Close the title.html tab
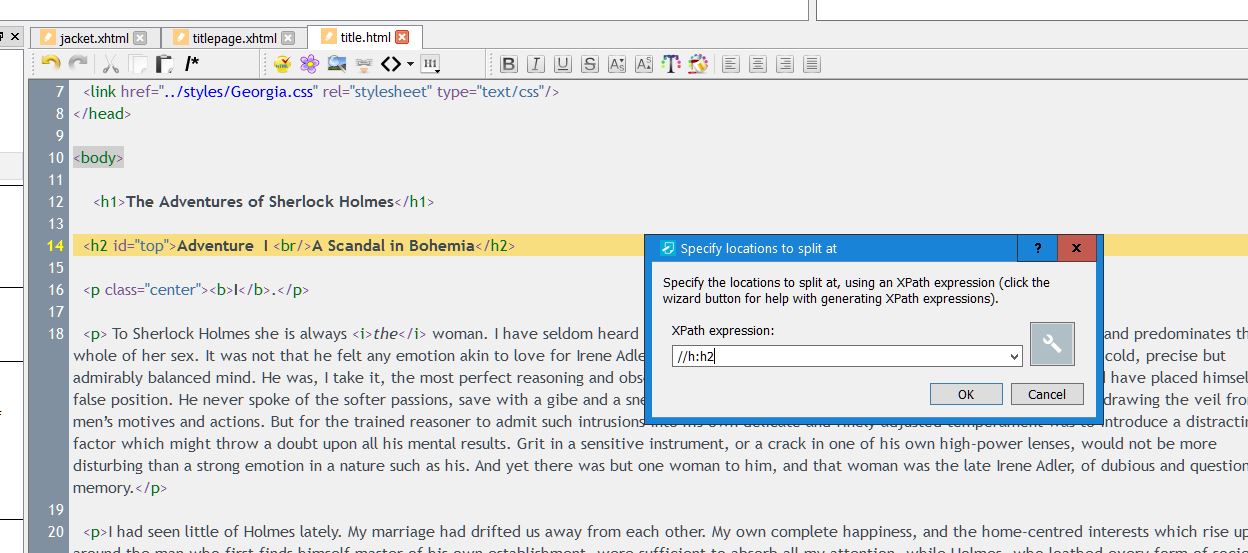The width and height of the screenshot is (1248, 553). click(402, 37)
